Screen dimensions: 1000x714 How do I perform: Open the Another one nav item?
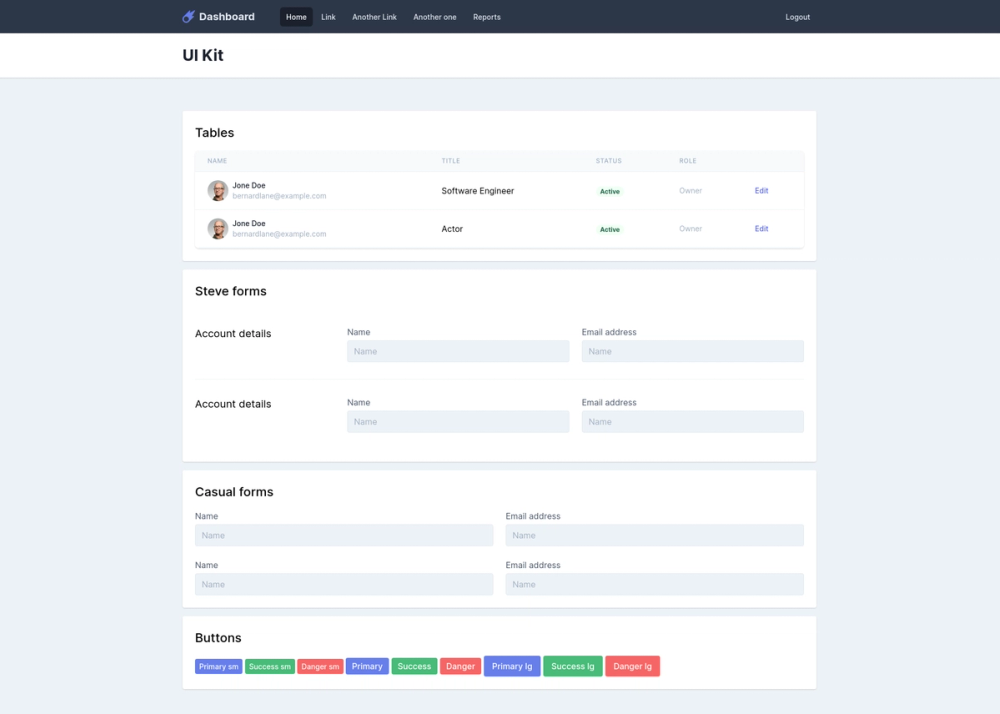pyautogui.click(x=435, y=17)
